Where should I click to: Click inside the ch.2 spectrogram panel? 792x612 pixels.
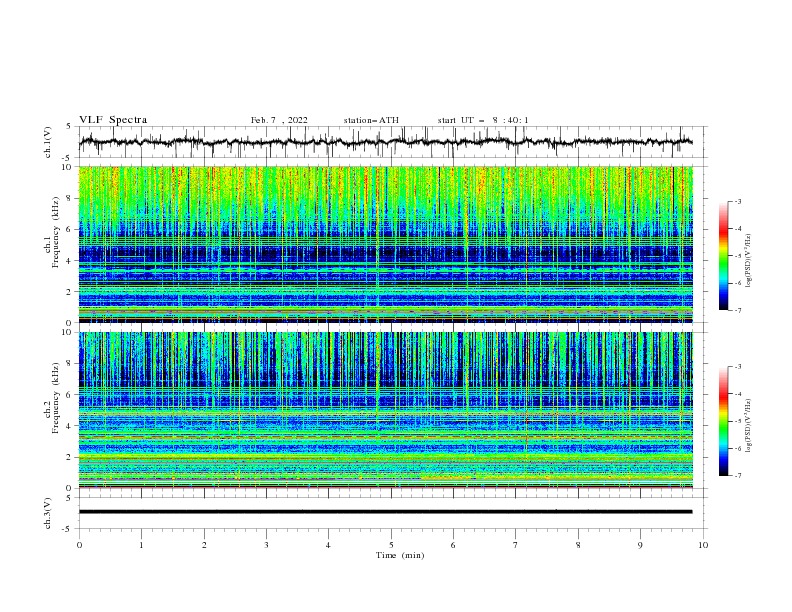[385, 410]
